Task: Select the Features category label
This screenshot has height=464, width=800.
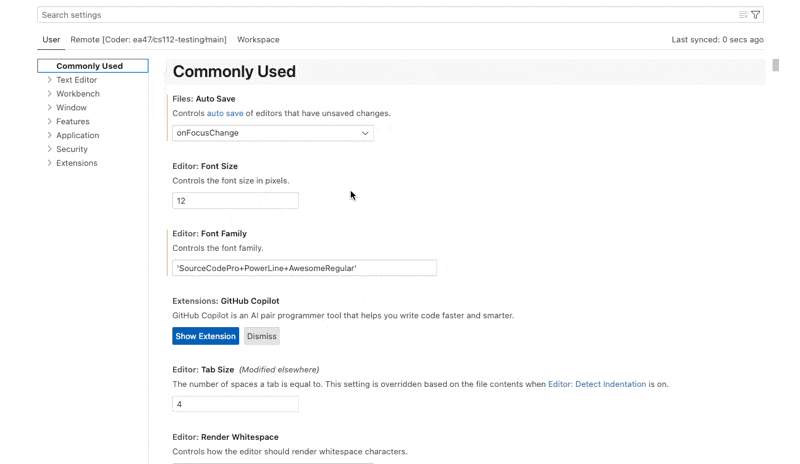Action: pyautogui.click(x=73, y=122)
